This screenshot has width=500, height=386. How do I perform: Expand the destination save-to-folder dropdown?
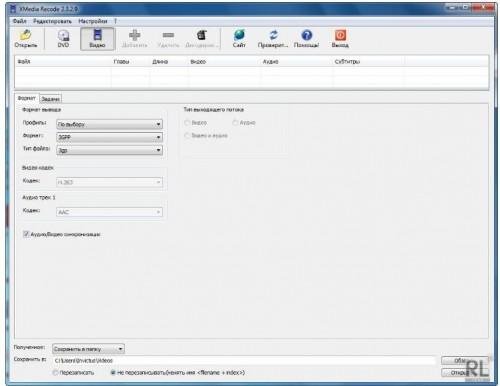pyautogui.click(x=88, y=349)
